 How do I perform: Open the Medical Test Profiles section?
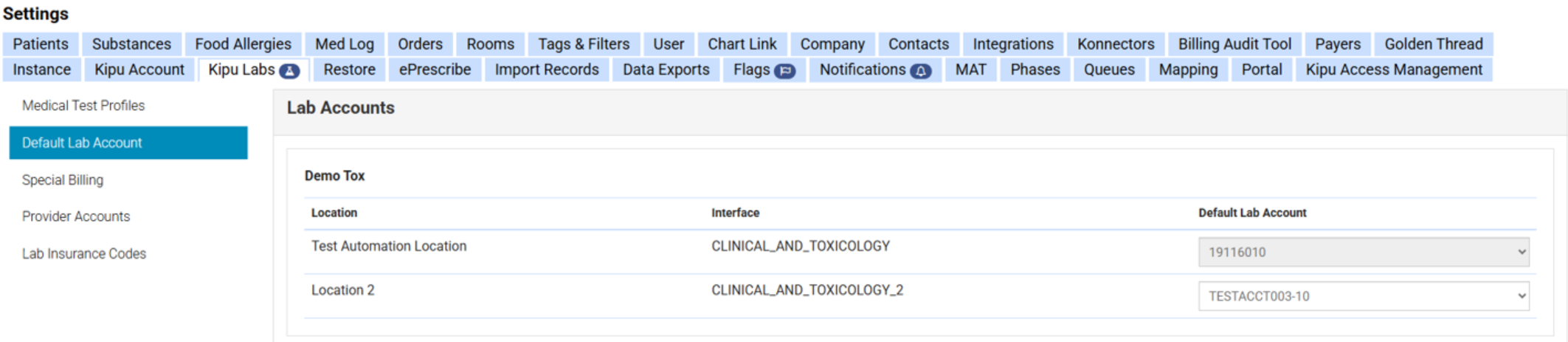[83, 106]
